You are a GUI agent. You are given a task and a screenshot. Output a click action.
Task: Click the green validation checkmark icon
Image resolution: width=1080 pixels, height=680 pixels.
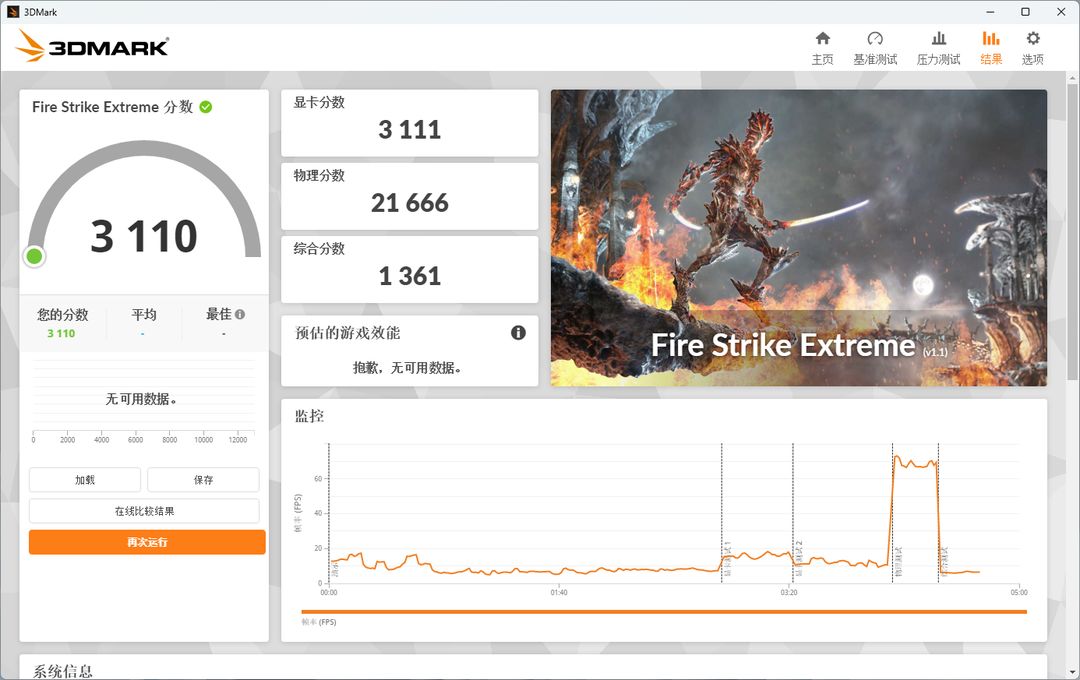coord(205,107)
